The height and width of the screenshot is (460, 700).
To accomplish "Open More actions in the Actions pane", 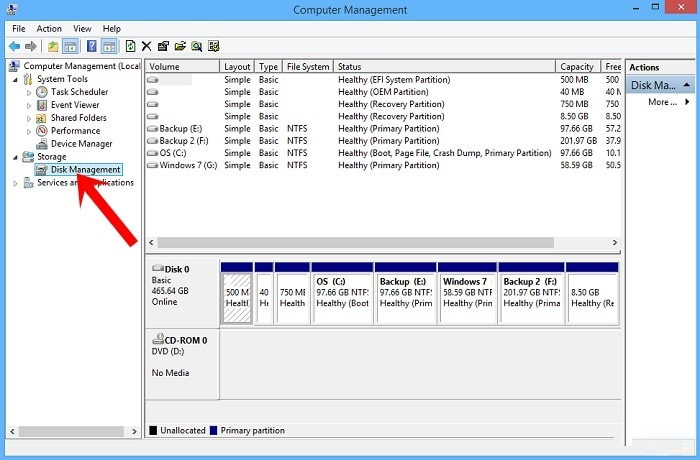I will [x=662, y=102].
